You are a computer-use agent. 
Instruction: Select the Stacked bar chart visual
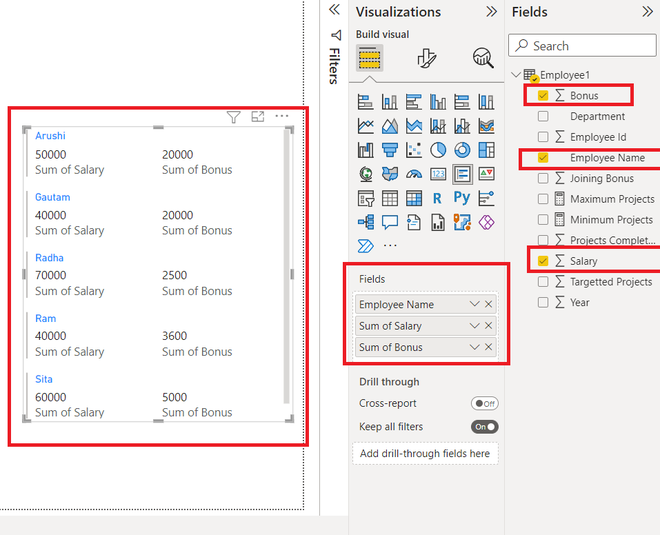(x=365, y=102)
